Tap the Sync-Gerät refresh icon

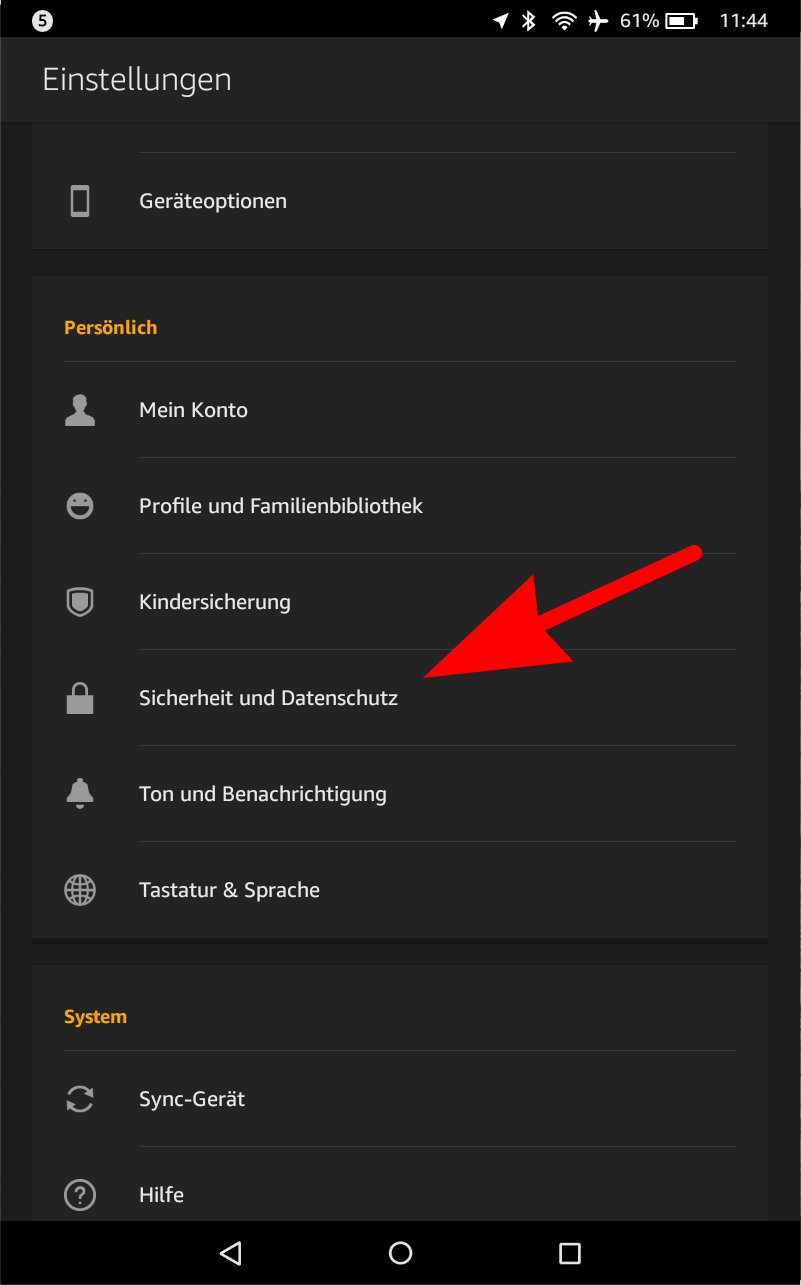[80, 1099]
